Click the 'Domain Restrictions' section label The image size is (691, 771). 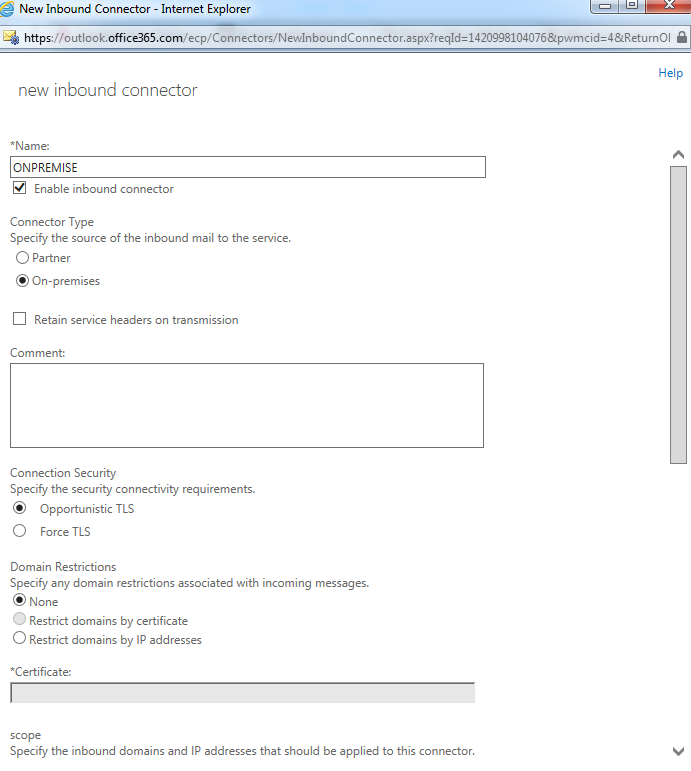[x=63, y=566]
